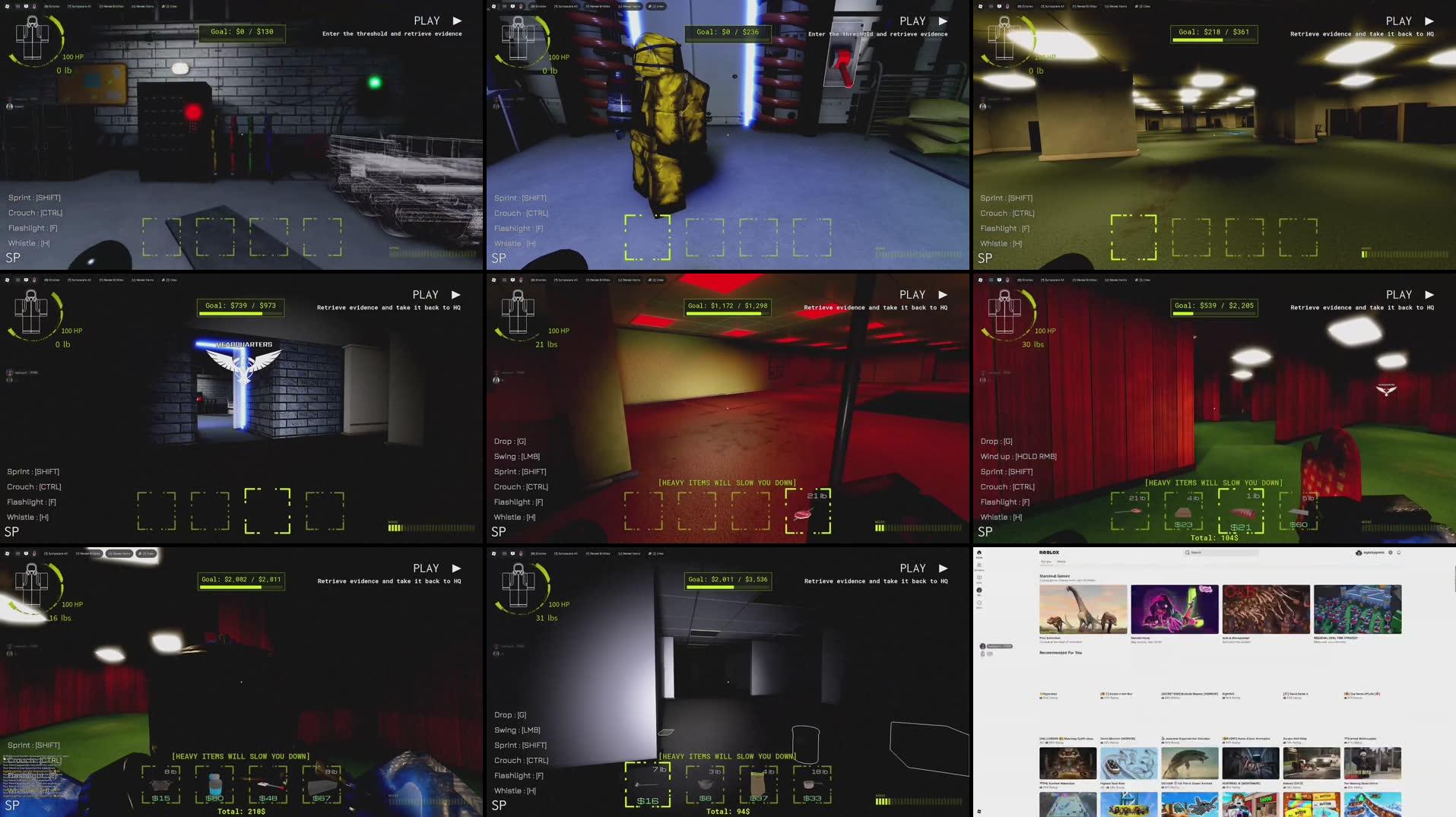Image resolution: width=1456 pixels, height=817 pixels.
Task: Select the 21 lb item slot in Goal $1,172 panel
Action: coord(808,511)
